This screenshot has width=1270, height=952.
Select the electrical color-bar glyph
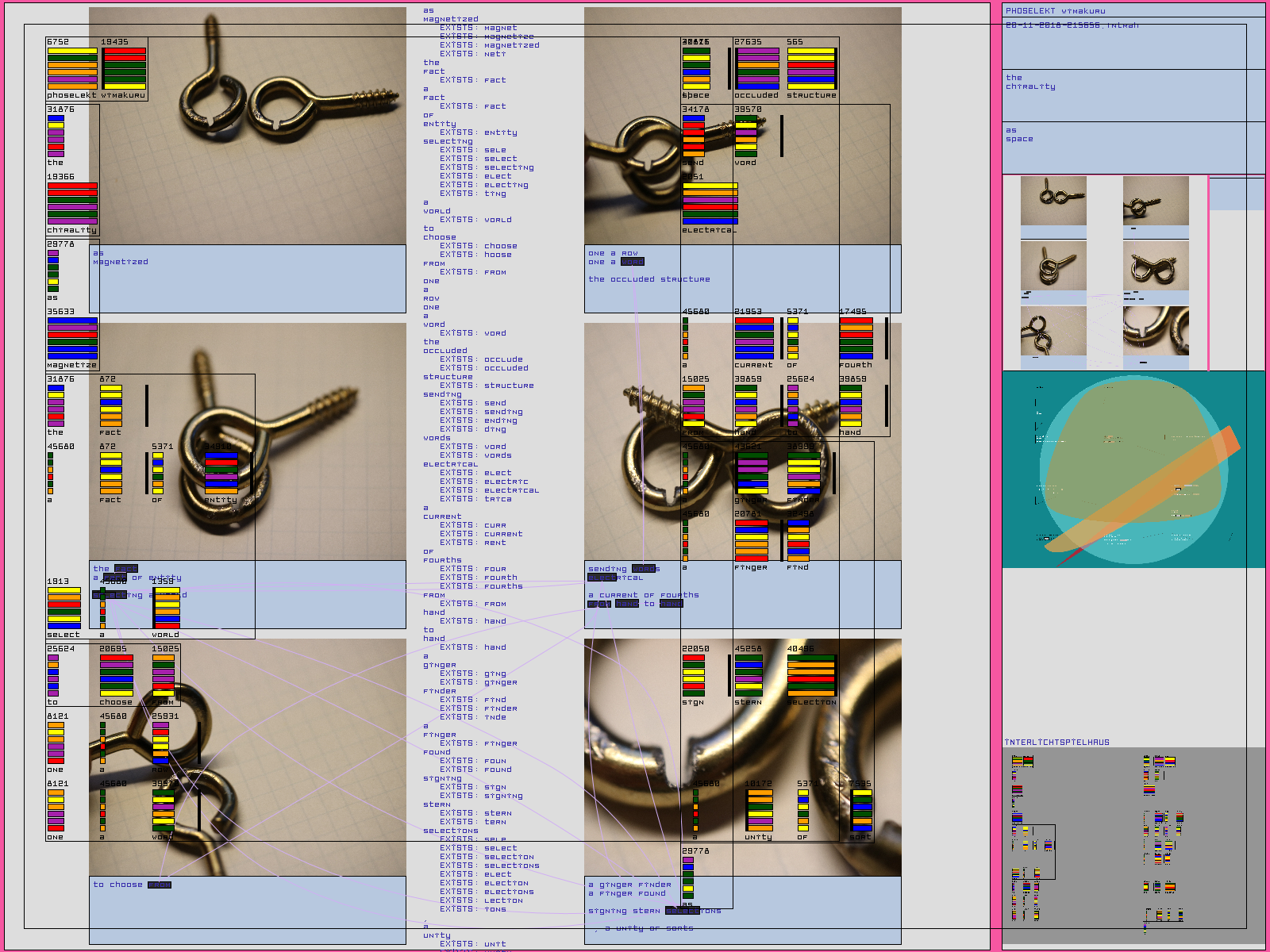710,203
